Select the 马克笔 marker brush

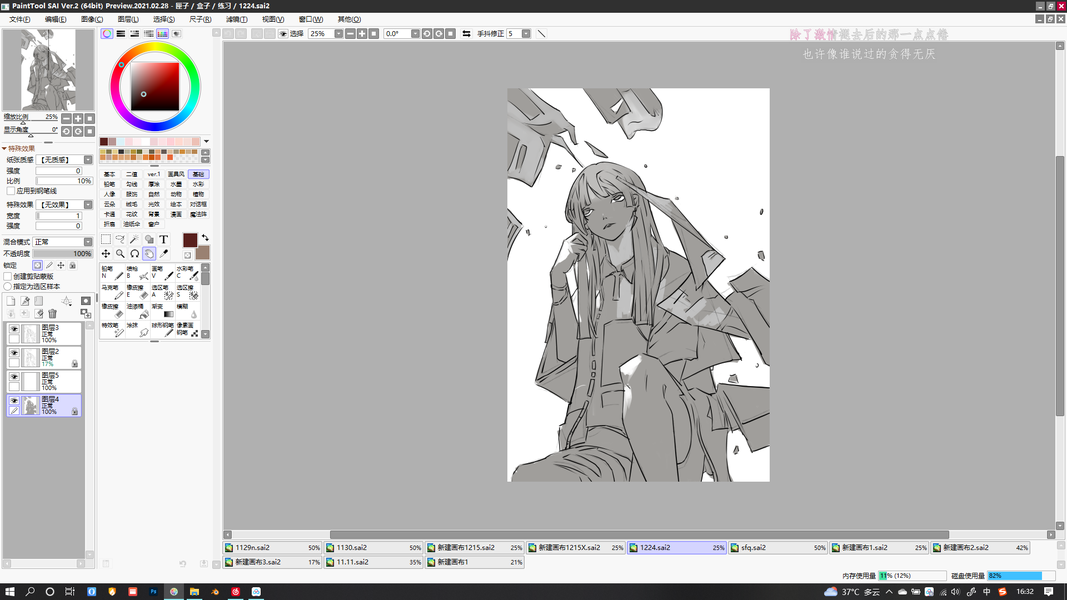[x=112, y=292]
